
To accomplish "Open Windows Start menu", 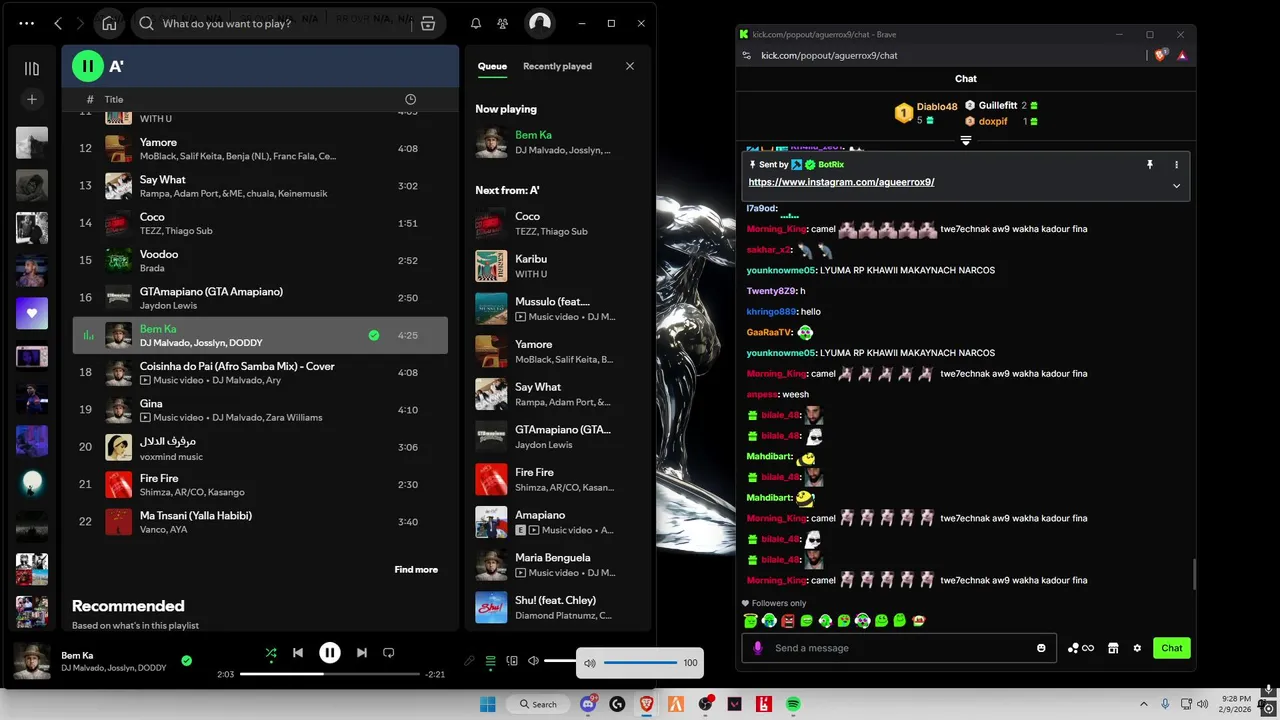I will (488, 704).
